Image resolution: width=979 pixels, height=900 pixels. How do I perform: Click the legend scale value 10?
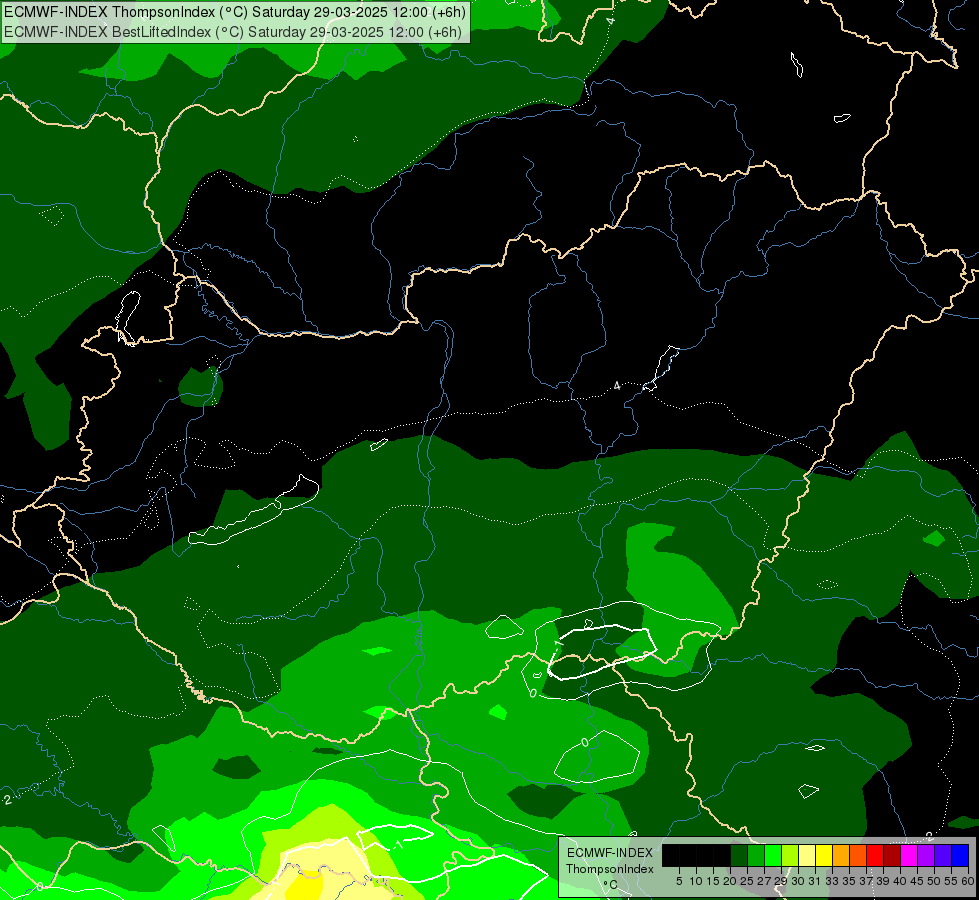point(696,881)
